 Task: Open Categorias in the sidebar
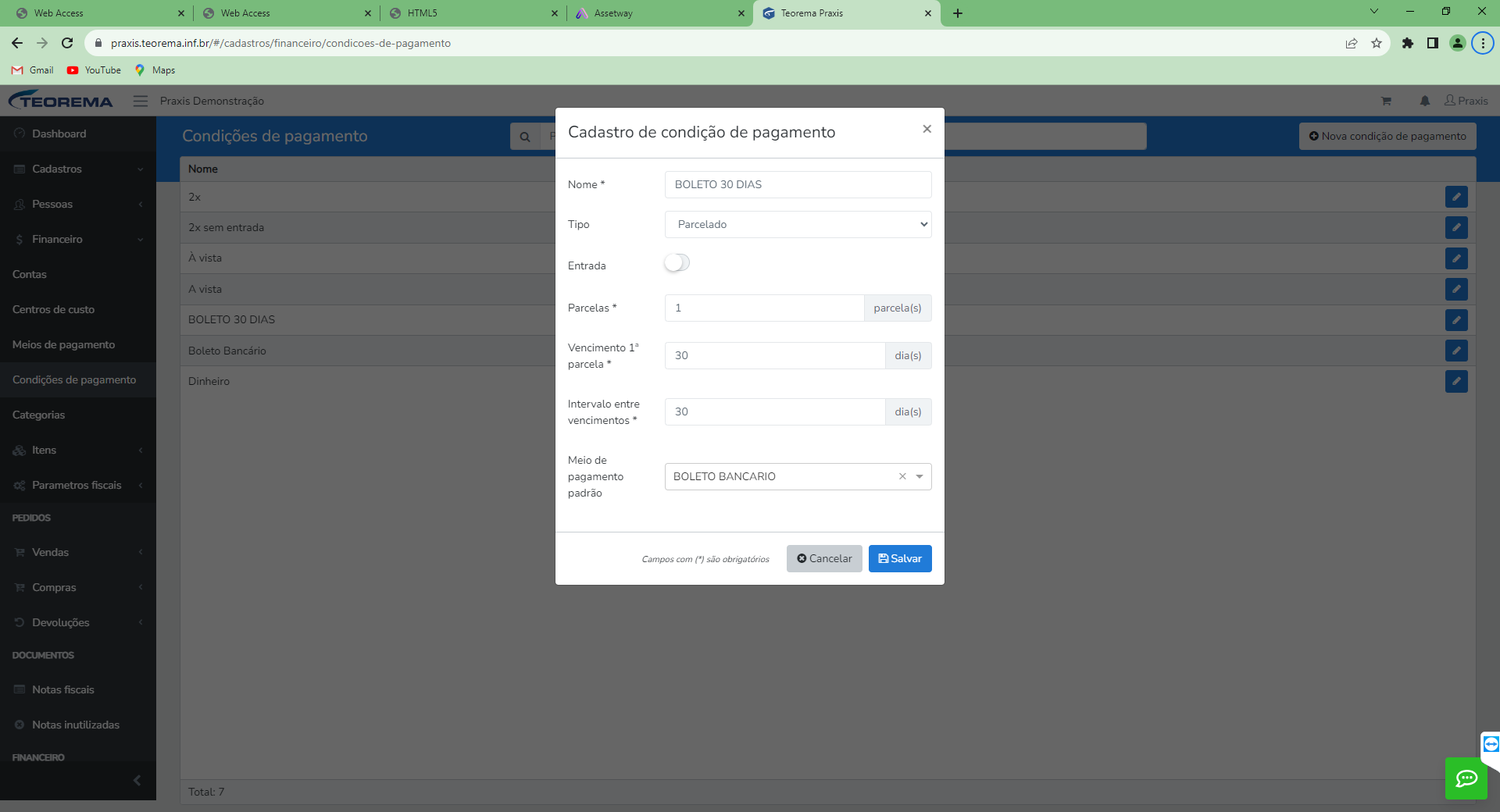point(78,415)
